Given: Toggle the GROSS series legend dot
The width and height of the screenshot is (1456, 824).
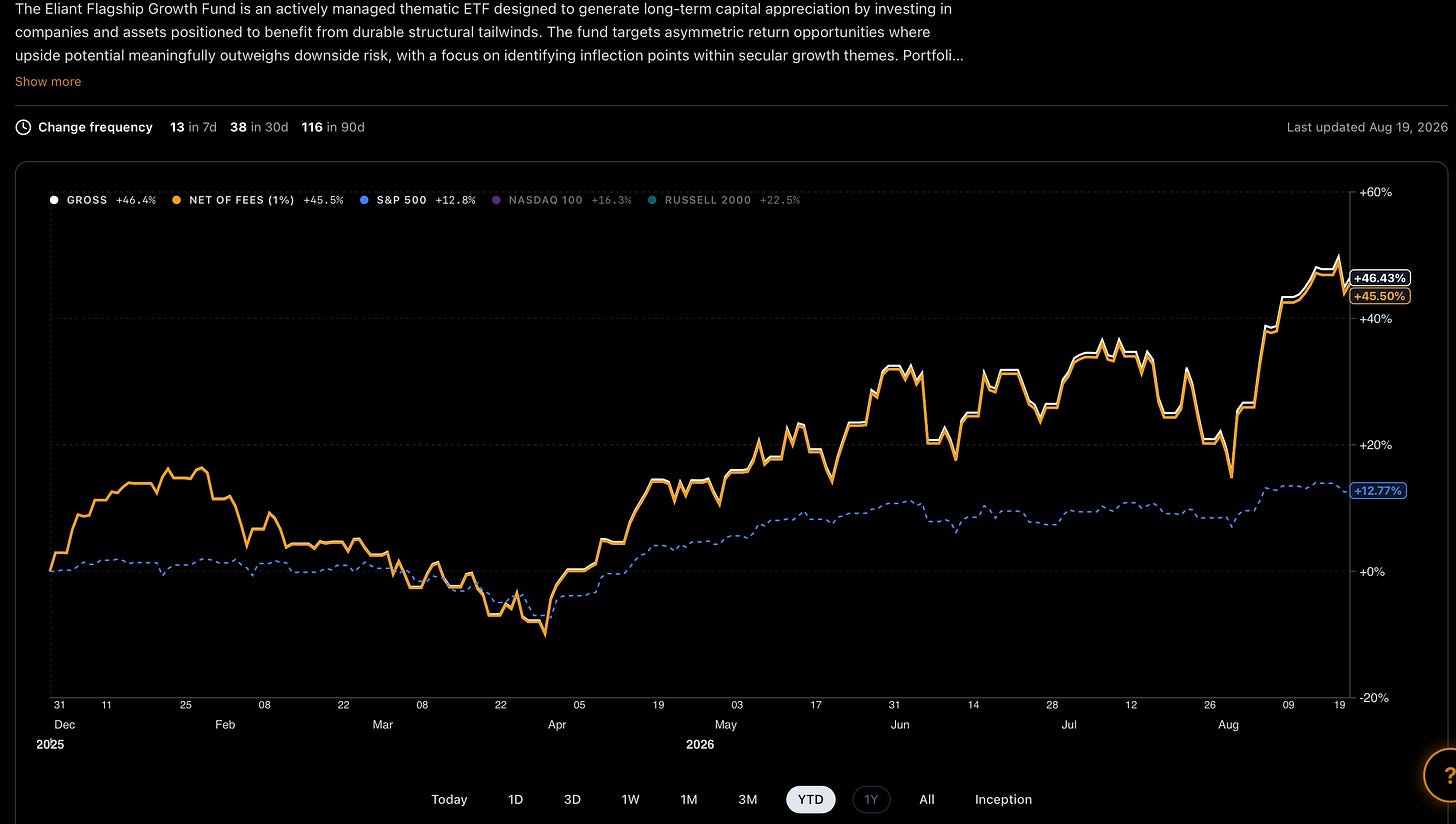Looking at the screenshot, I should tap(54, 200).
